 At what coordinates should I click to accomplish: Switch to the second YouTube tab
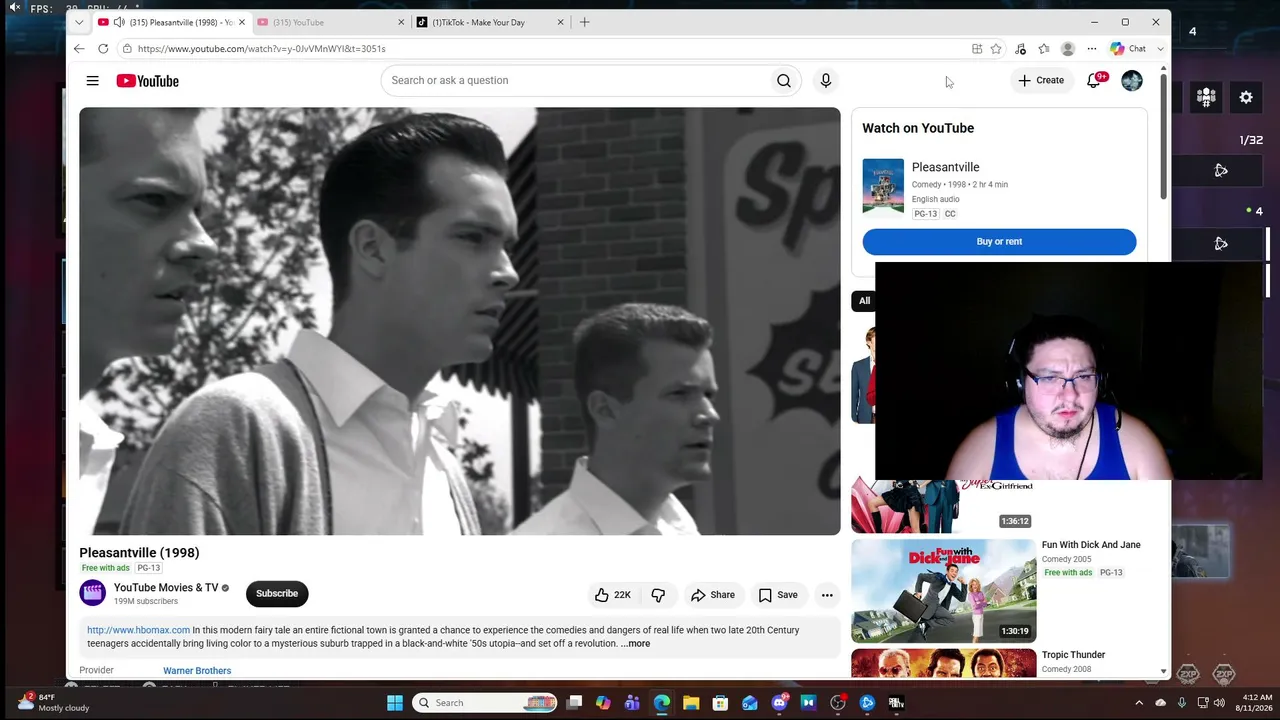(x=330, y=22)
